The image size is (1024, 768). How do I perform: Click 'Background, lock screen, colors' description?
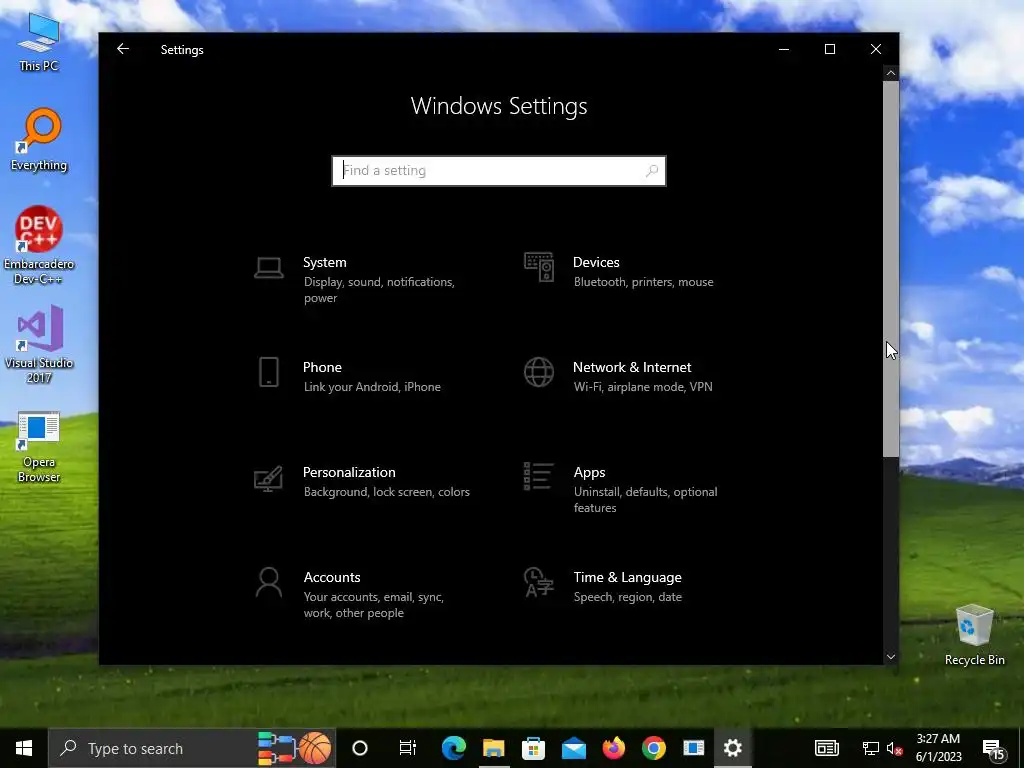pos(387,492)
